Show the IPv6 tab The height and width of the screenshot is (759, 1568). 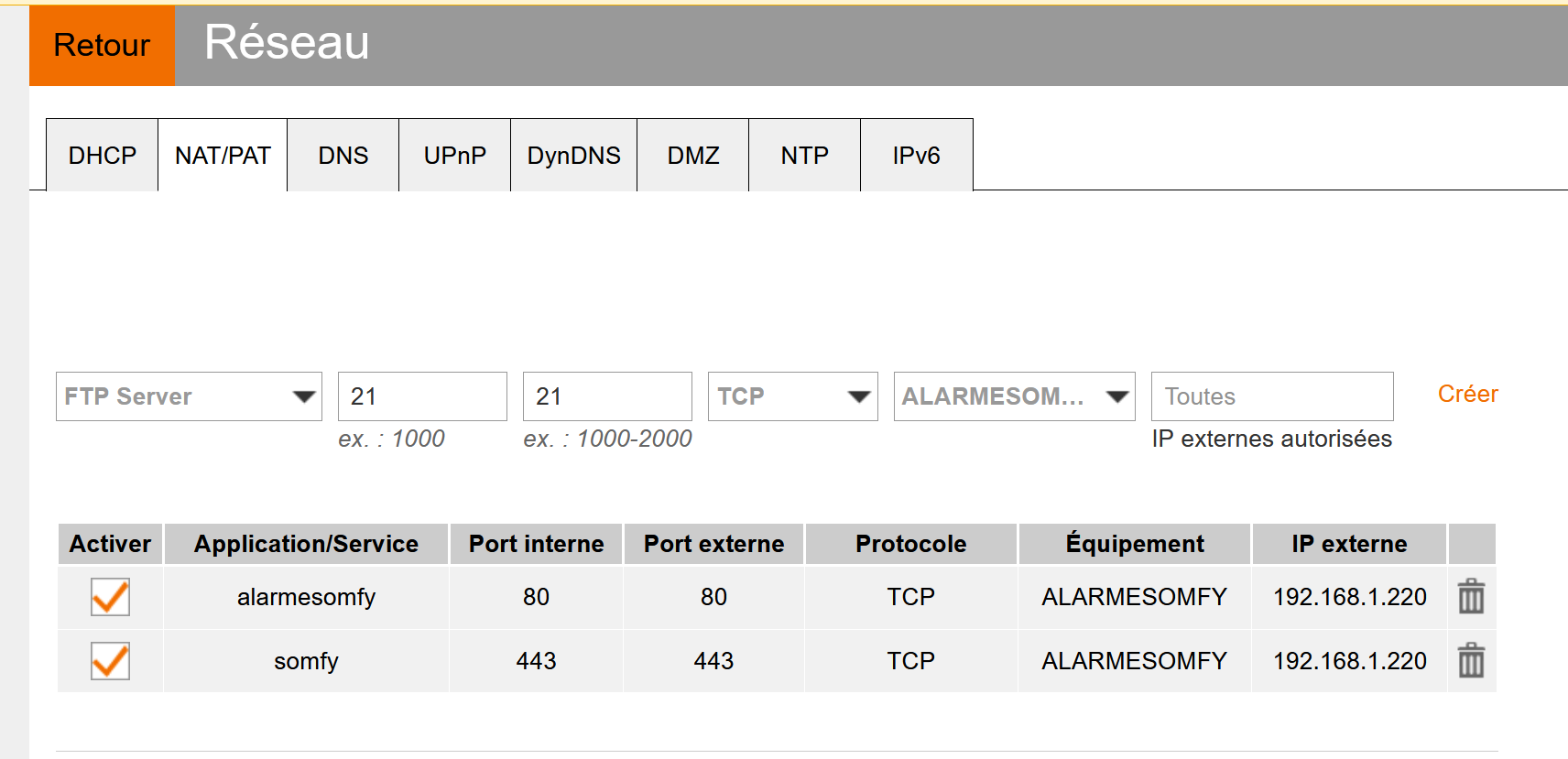click(916, 156)
